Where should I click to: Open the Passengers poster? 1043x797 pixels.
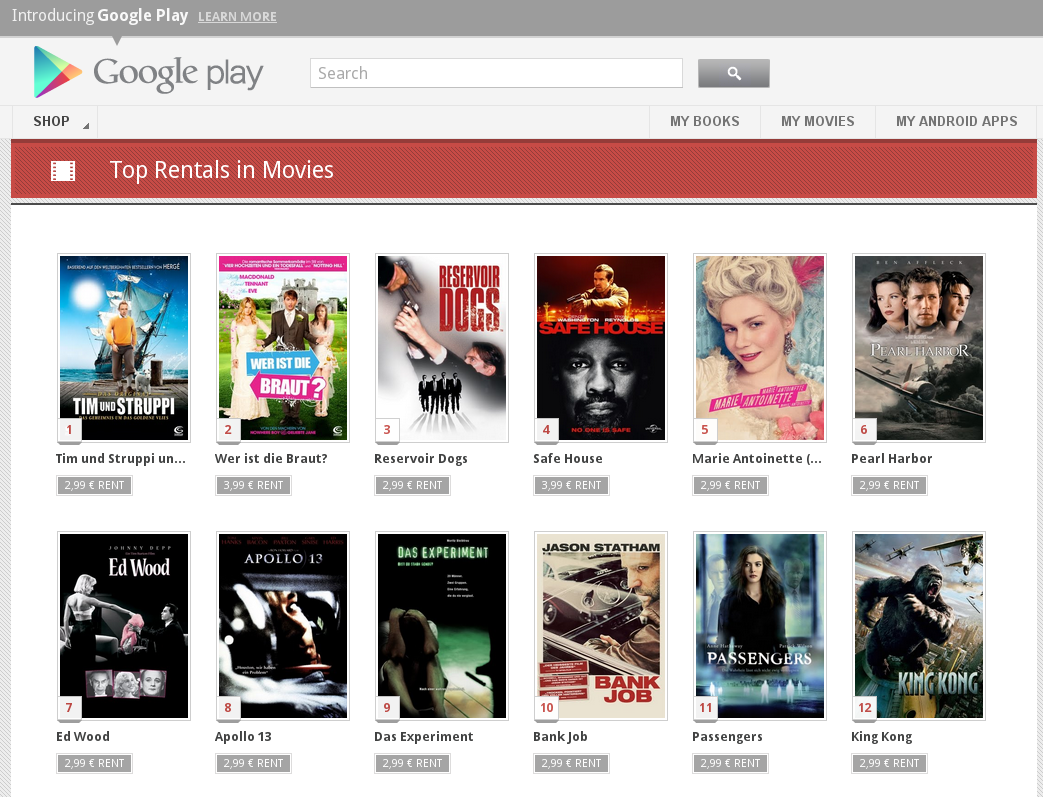[760, 625]
